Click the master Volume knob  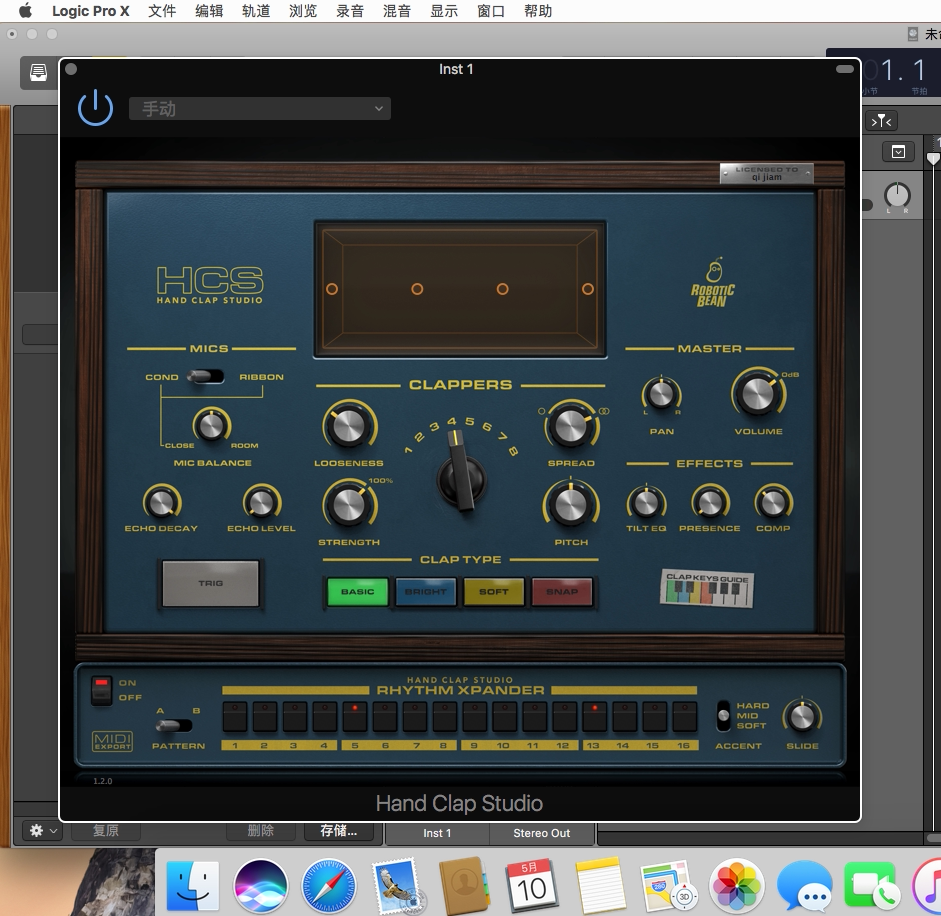tap(758, 394)
